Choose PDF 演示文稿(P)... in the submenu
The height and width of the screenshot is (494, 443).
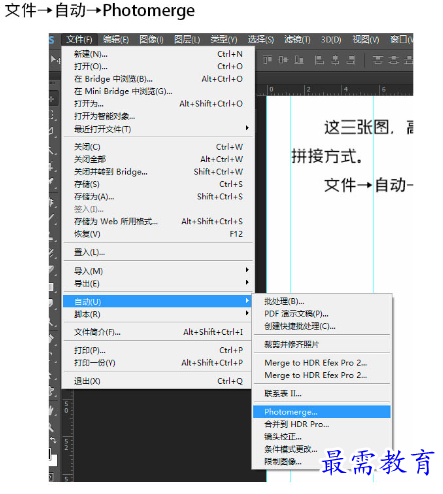(x=322, y=314)
